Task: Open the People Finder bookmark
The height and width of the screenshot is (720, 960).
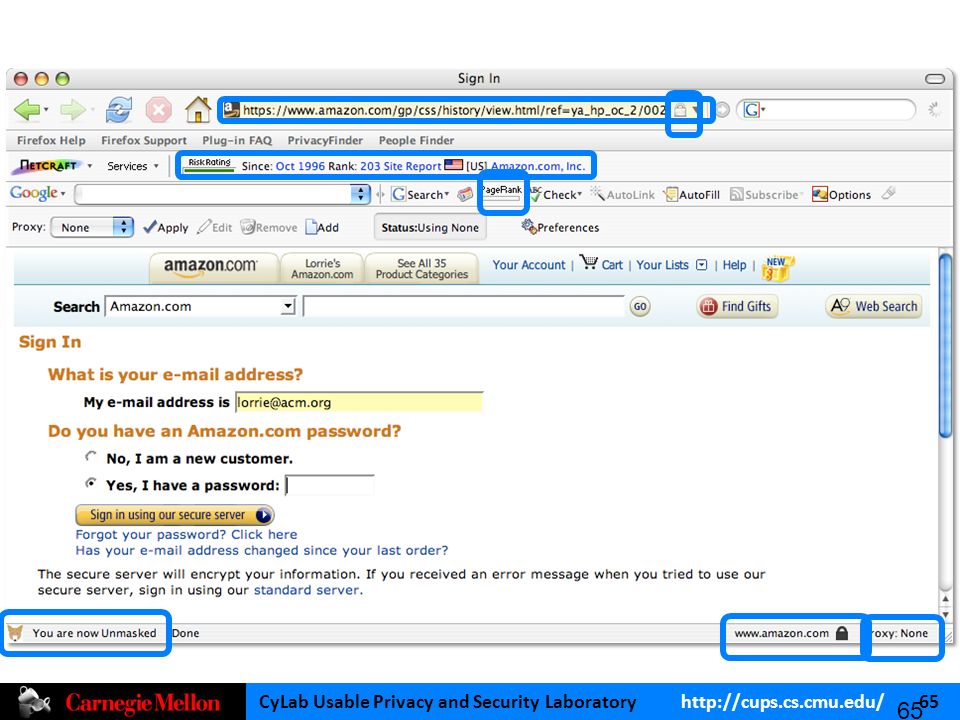Action: pos(416,140)
